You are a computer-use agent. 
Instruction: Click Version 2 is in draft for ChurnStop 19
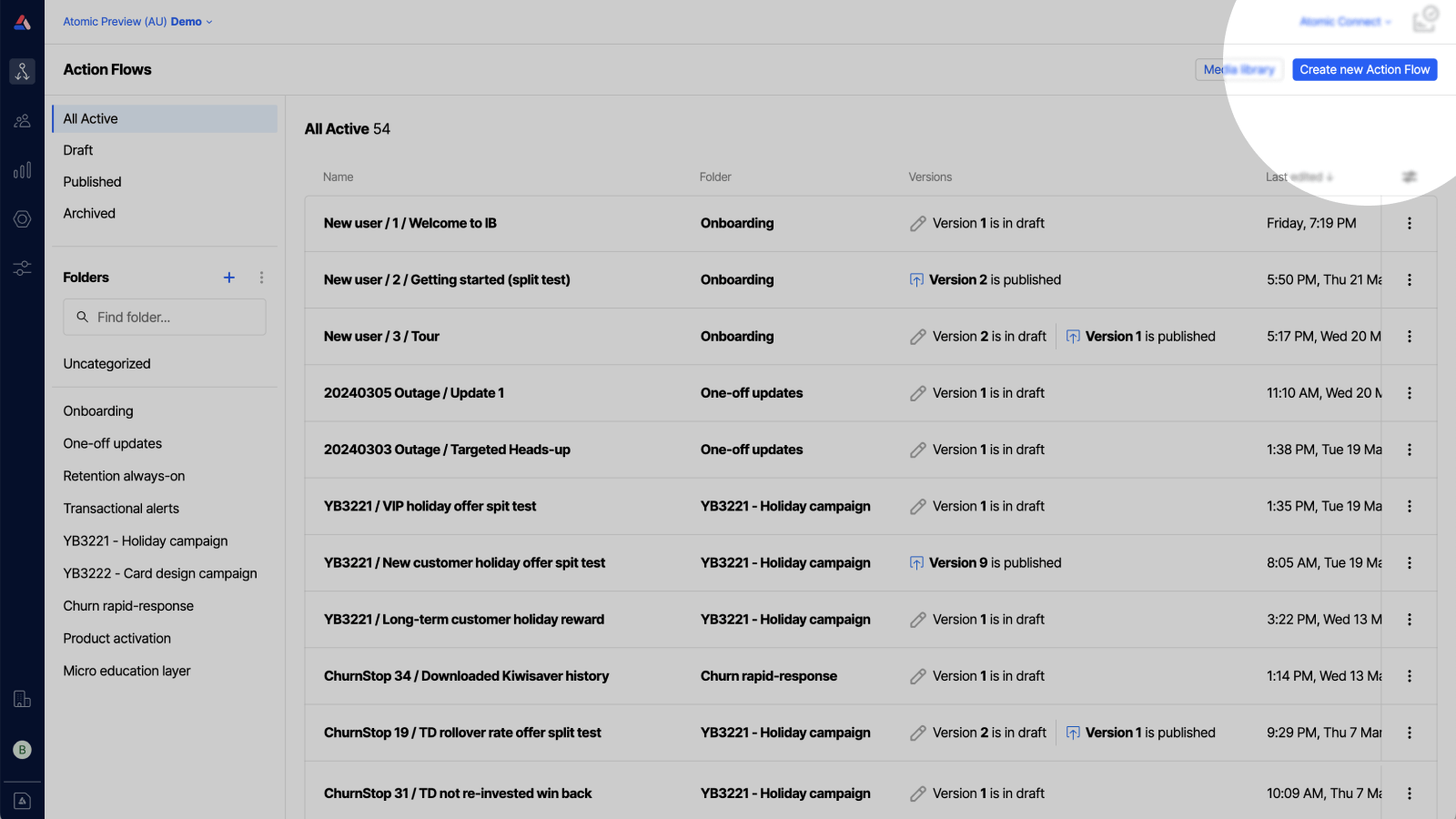[978, 733]
